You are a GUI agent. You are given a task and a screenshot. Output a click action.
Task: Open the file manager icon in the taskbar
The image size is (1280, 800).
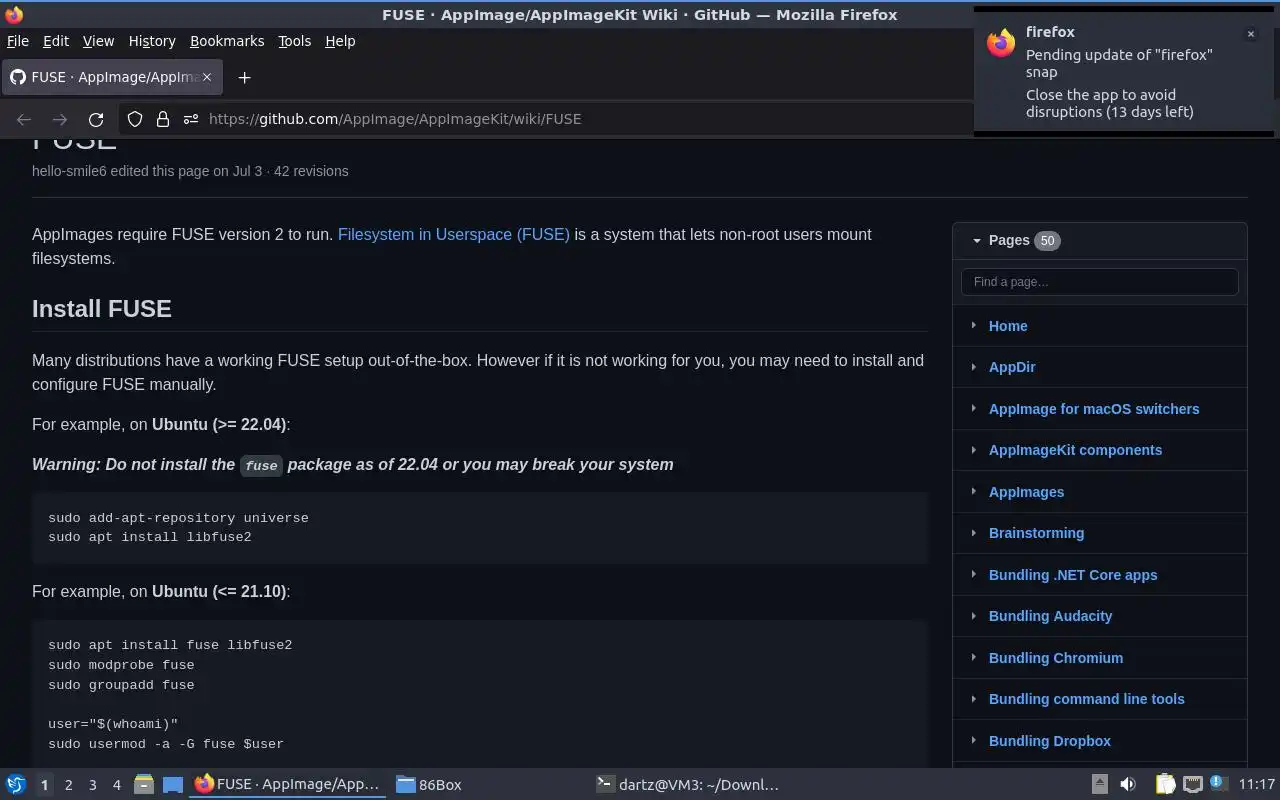143,785
